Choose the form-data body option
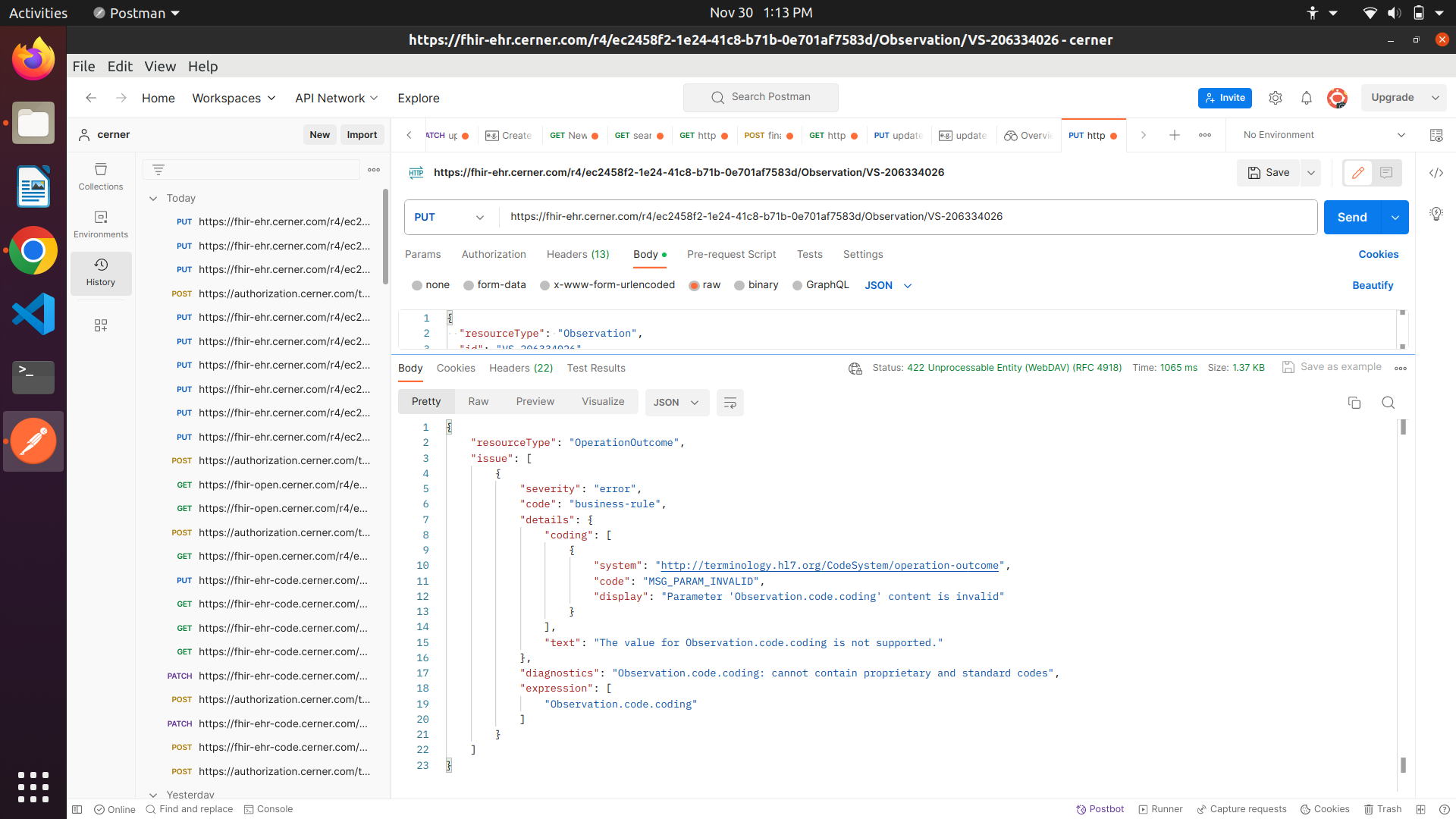Screen dimensions: 1456x819 click(x=469, y=285)
